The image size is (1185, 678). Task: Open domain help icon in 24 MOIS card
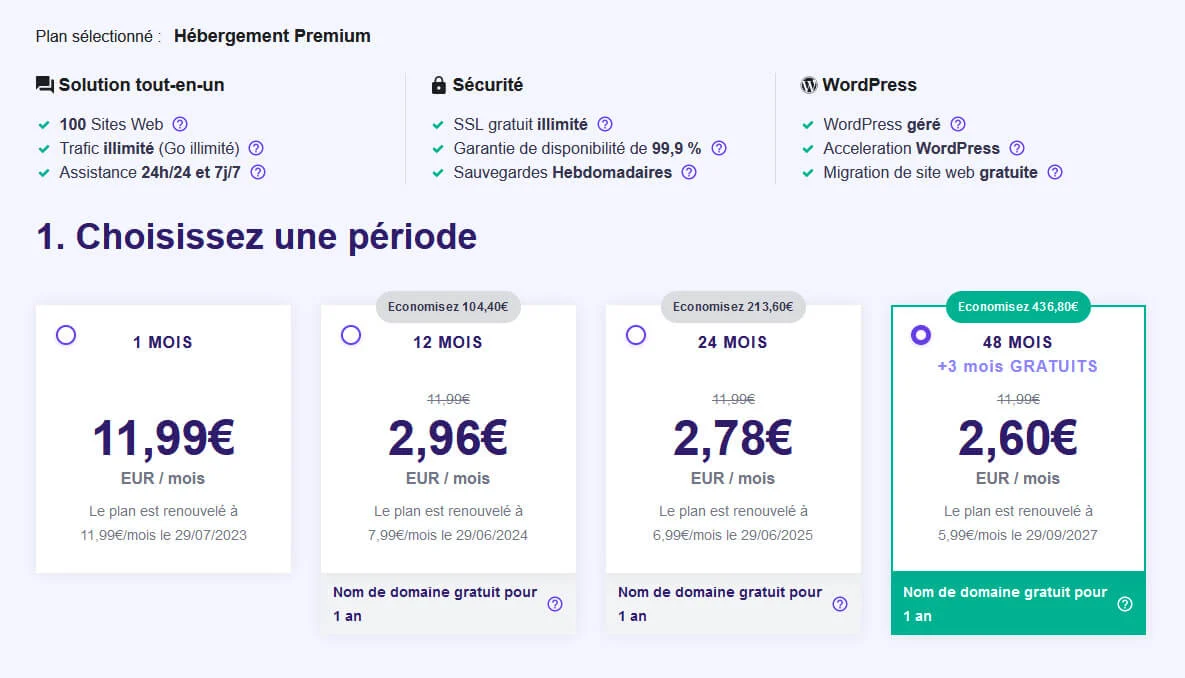pos(840,604)
